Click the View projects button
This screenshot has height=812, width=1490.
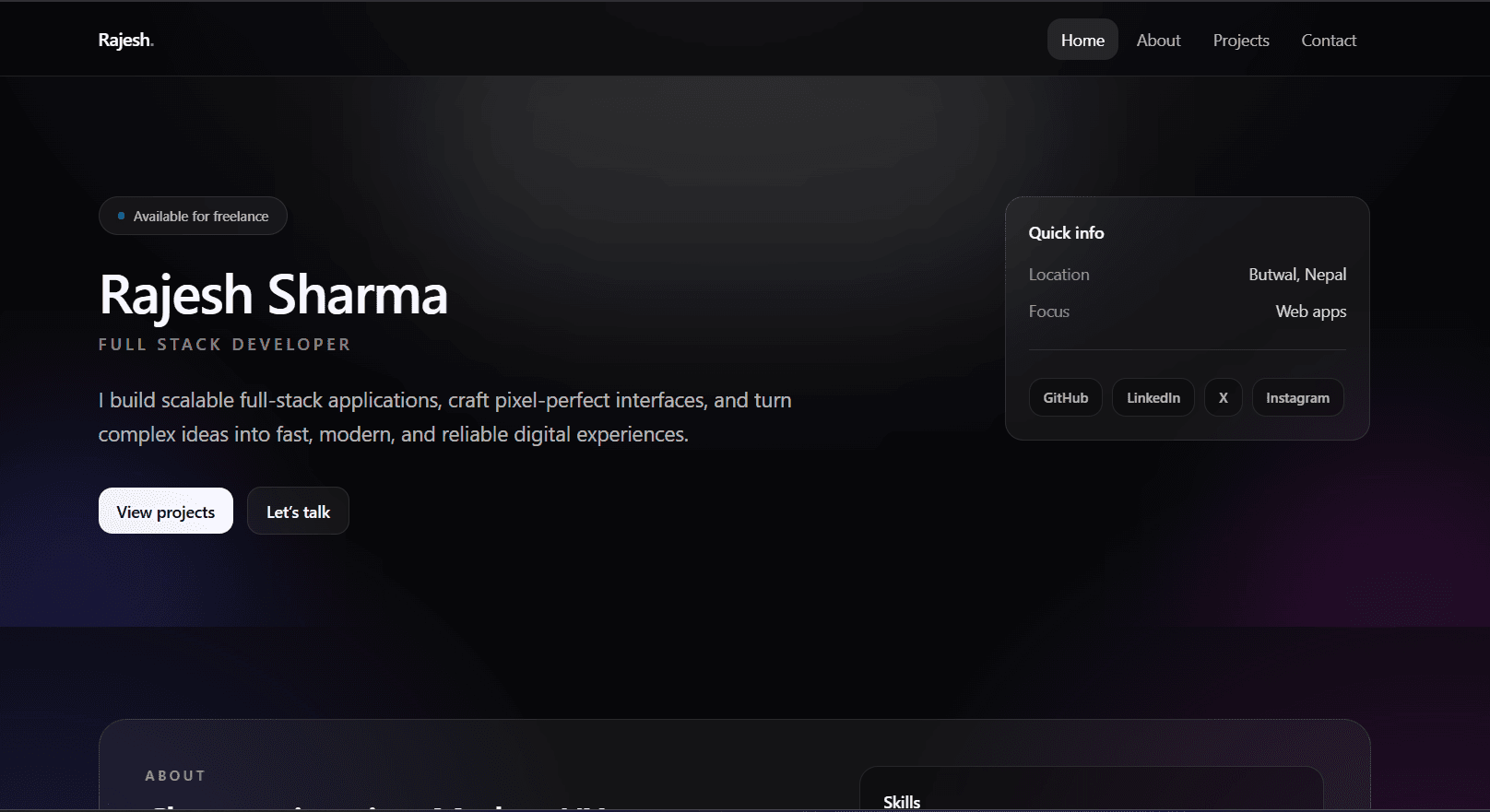[x=166, y=512]
